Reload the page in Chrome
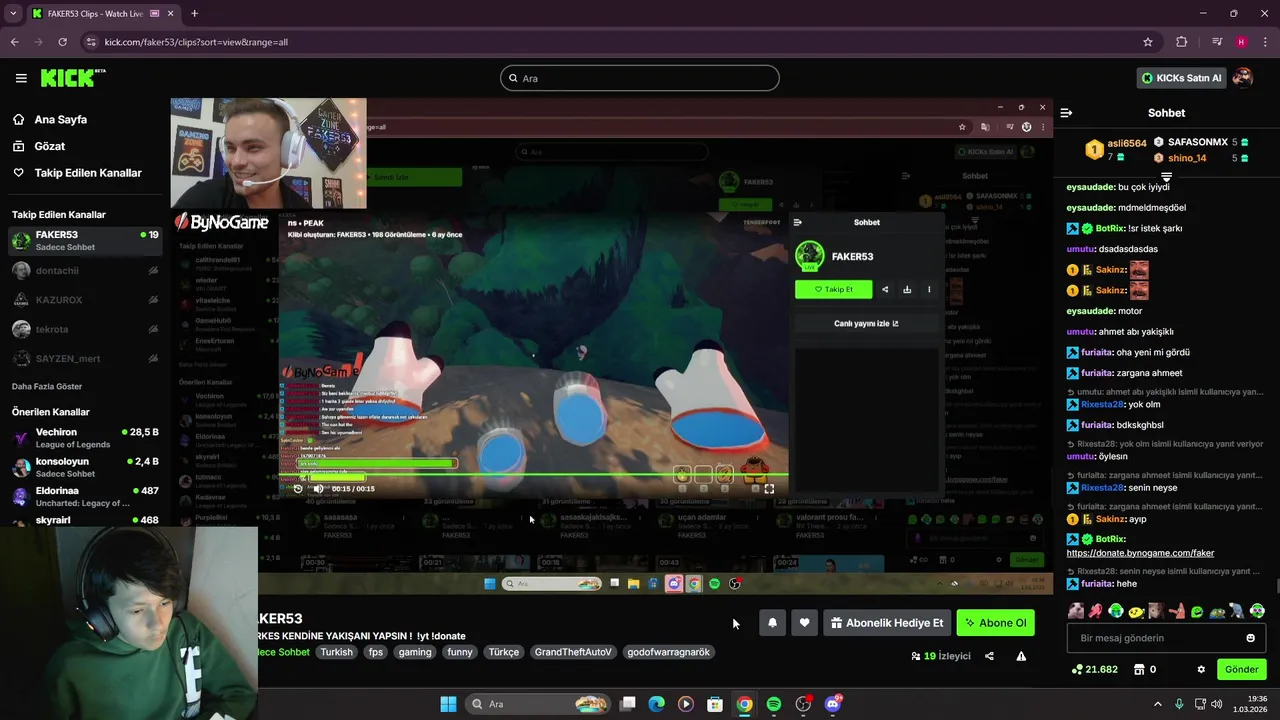 click(62, 42)
